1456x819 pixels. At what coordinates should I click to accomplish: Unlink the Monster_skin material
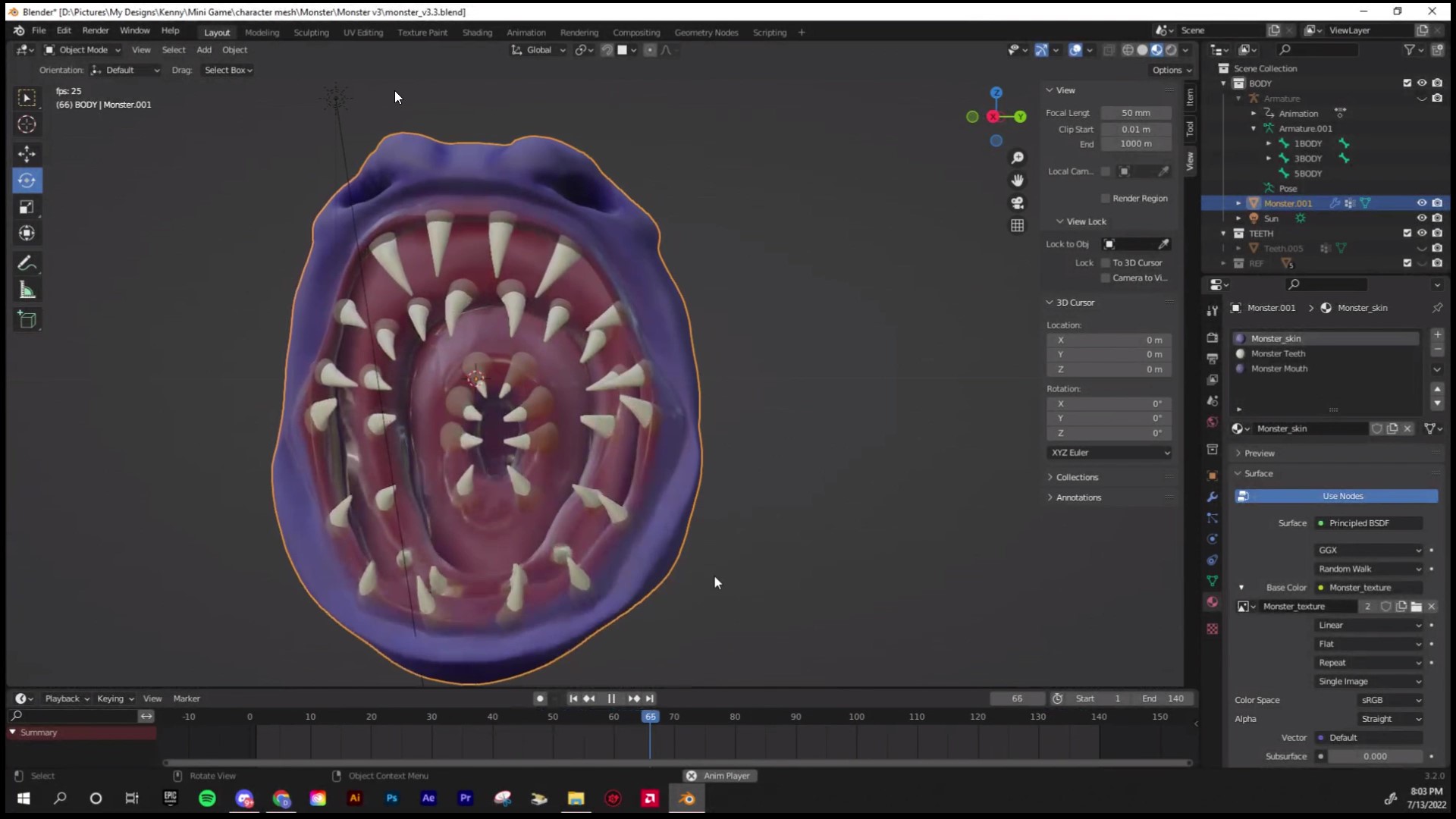click(x=1407, y=429)
